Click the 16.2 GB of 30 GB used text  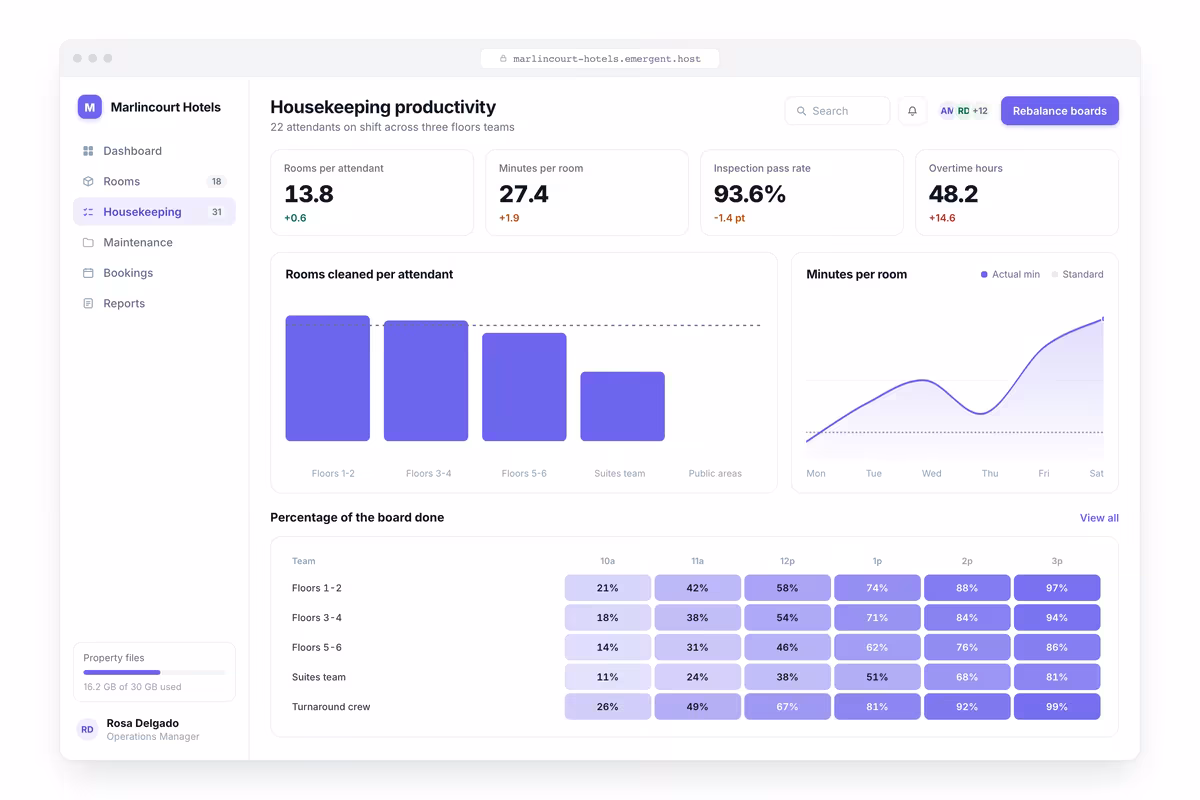point(132,687)
